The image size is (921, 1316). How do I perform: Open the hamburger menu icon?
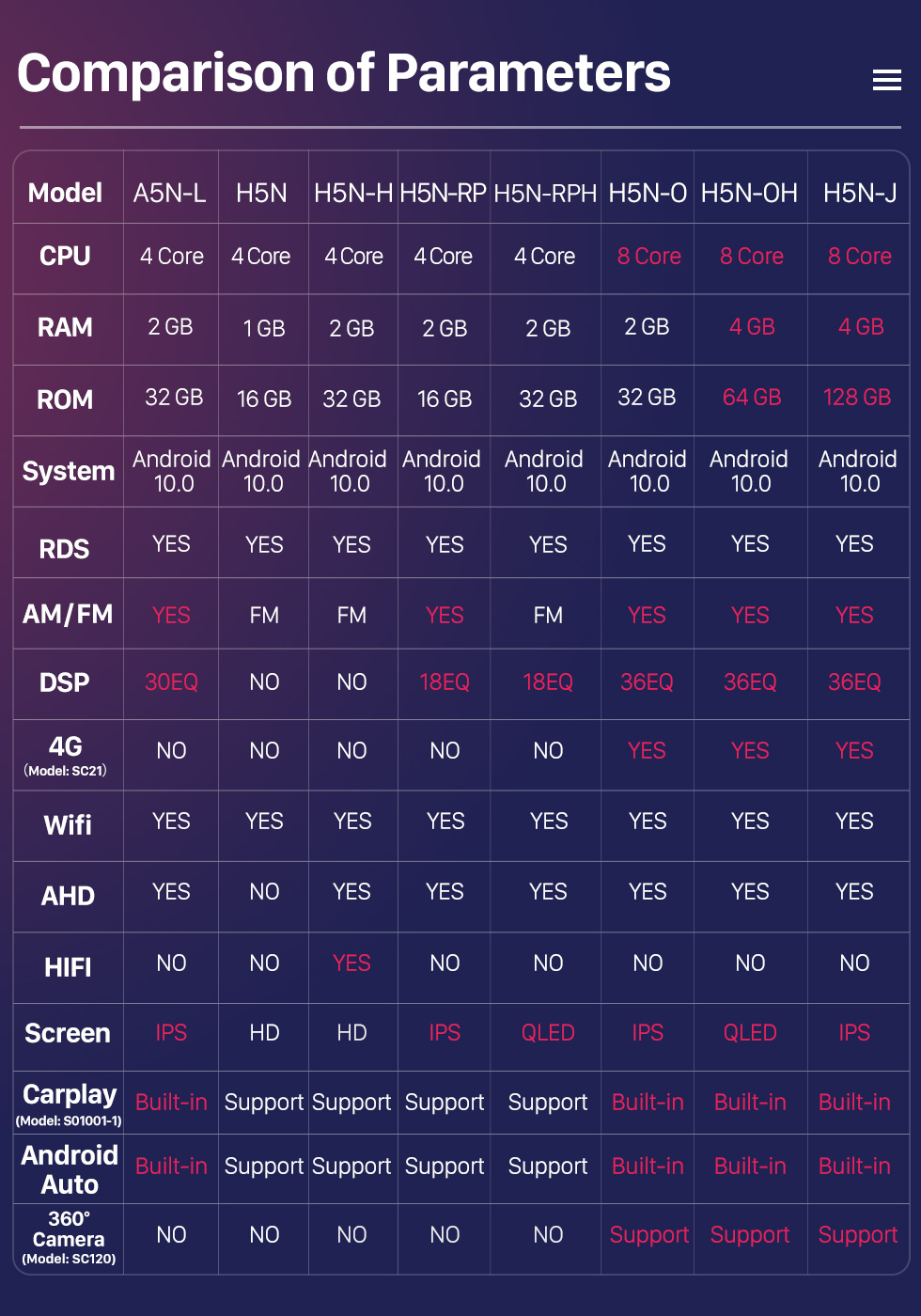886,80
